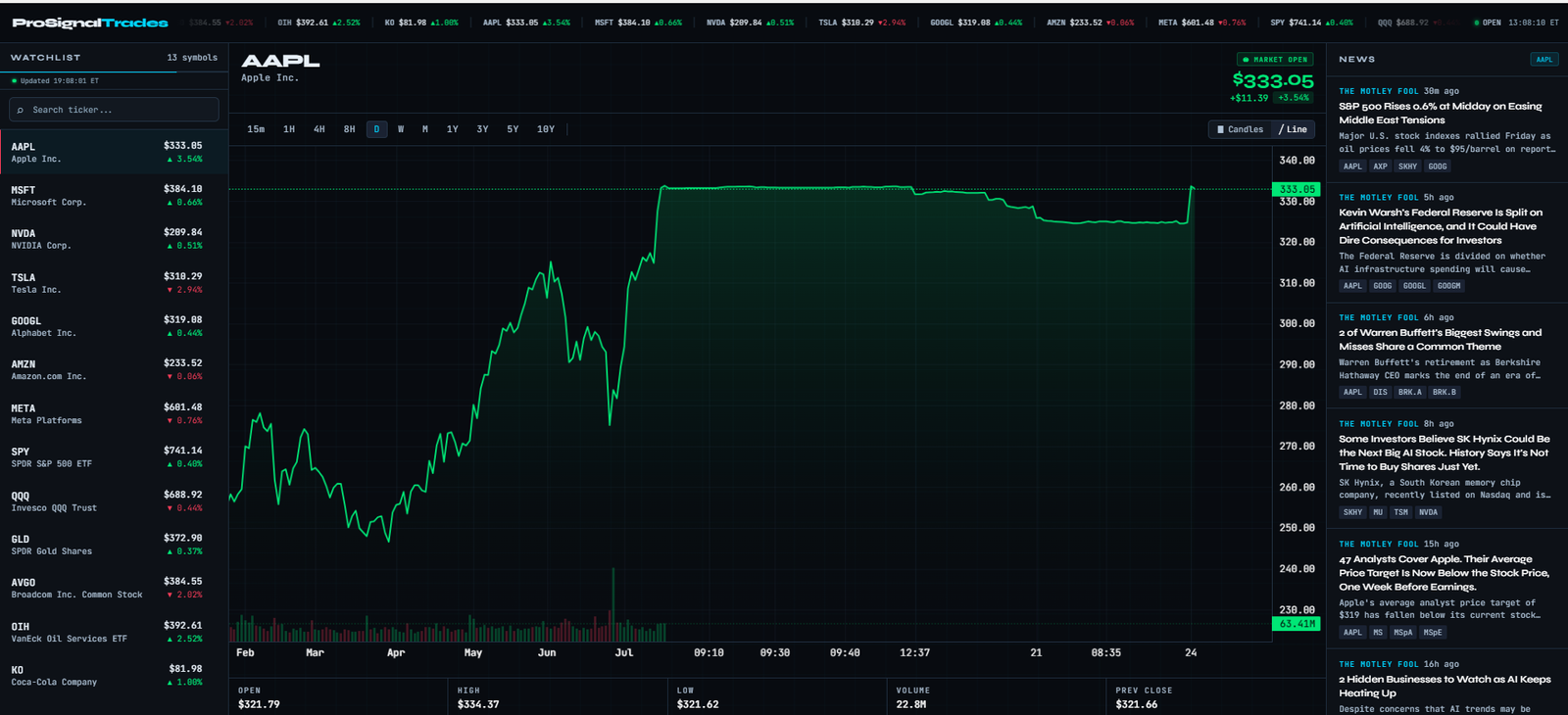The width and height of the screenshot is (1568, 715).
Task: Open MSFT Microsoft Corp. watchlist row
Action: tap(114, 196)
